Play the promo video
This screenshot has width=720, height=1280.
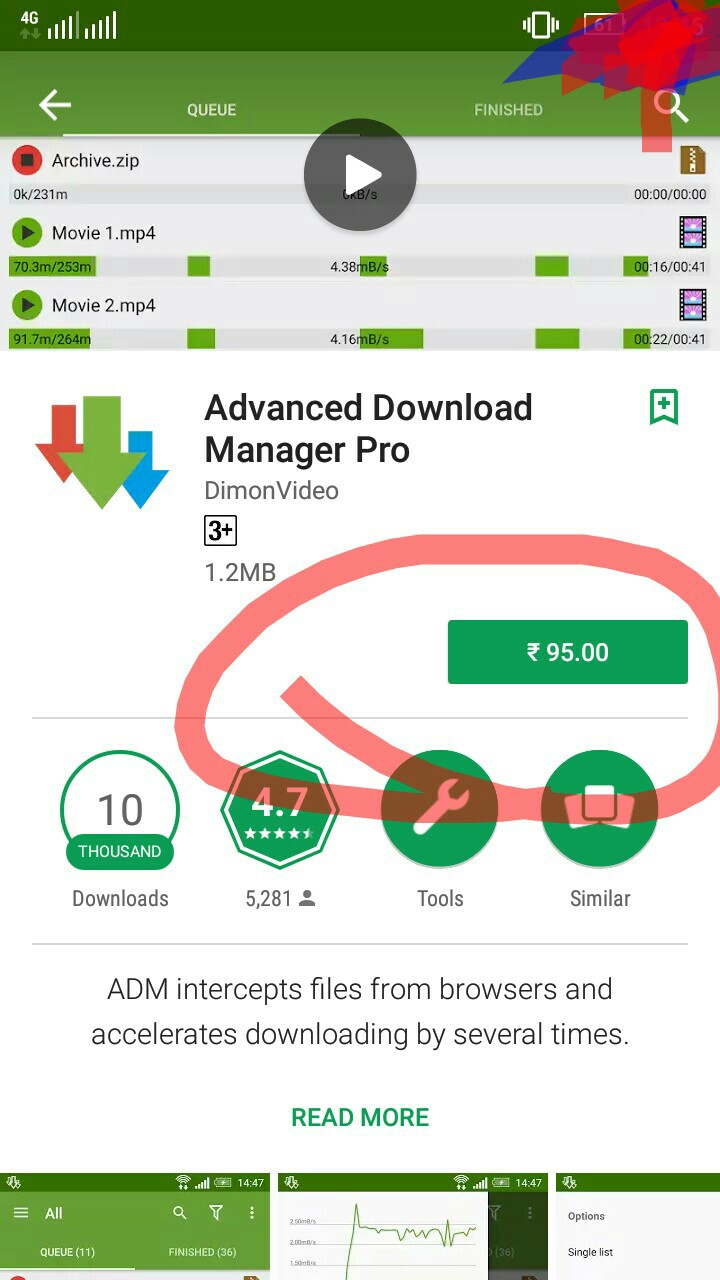360,175
